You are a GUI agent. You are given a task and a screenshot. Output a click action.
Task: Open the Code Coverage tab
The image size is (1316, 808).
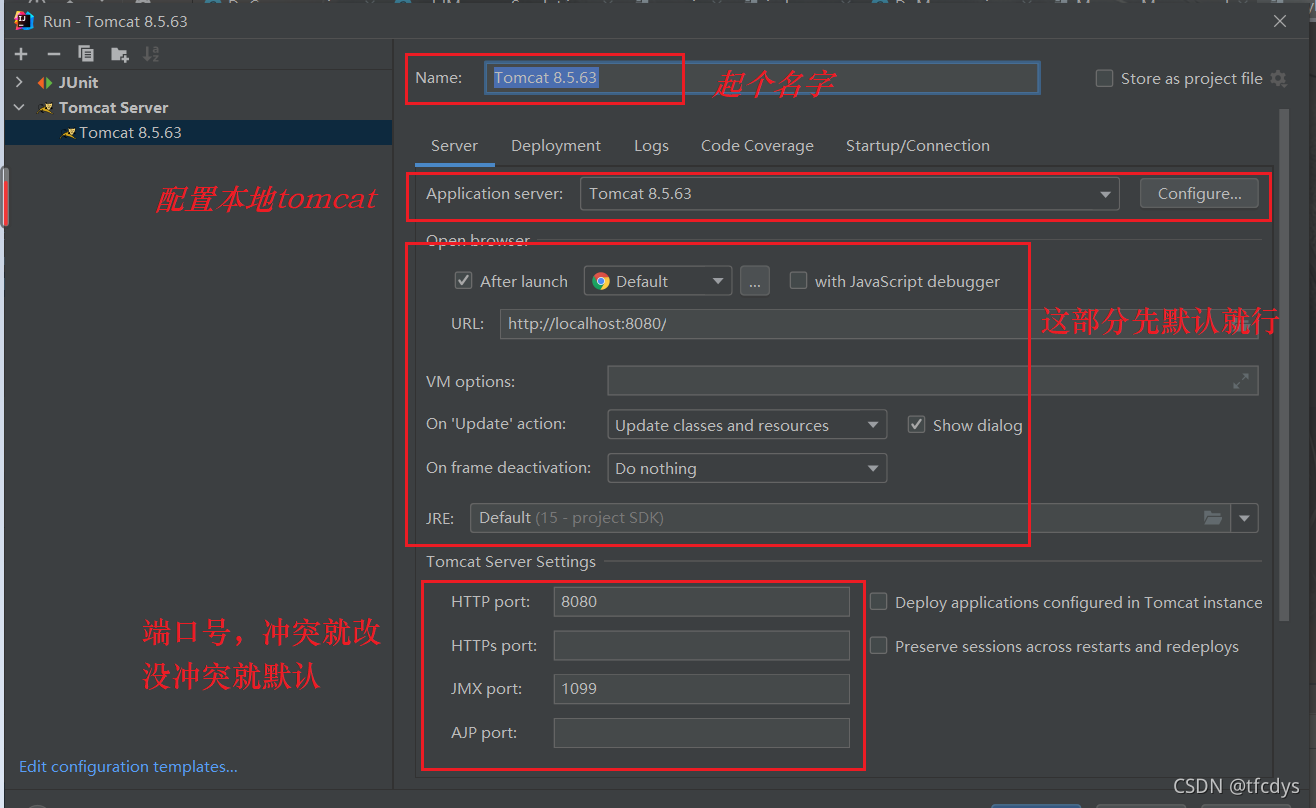757,146
